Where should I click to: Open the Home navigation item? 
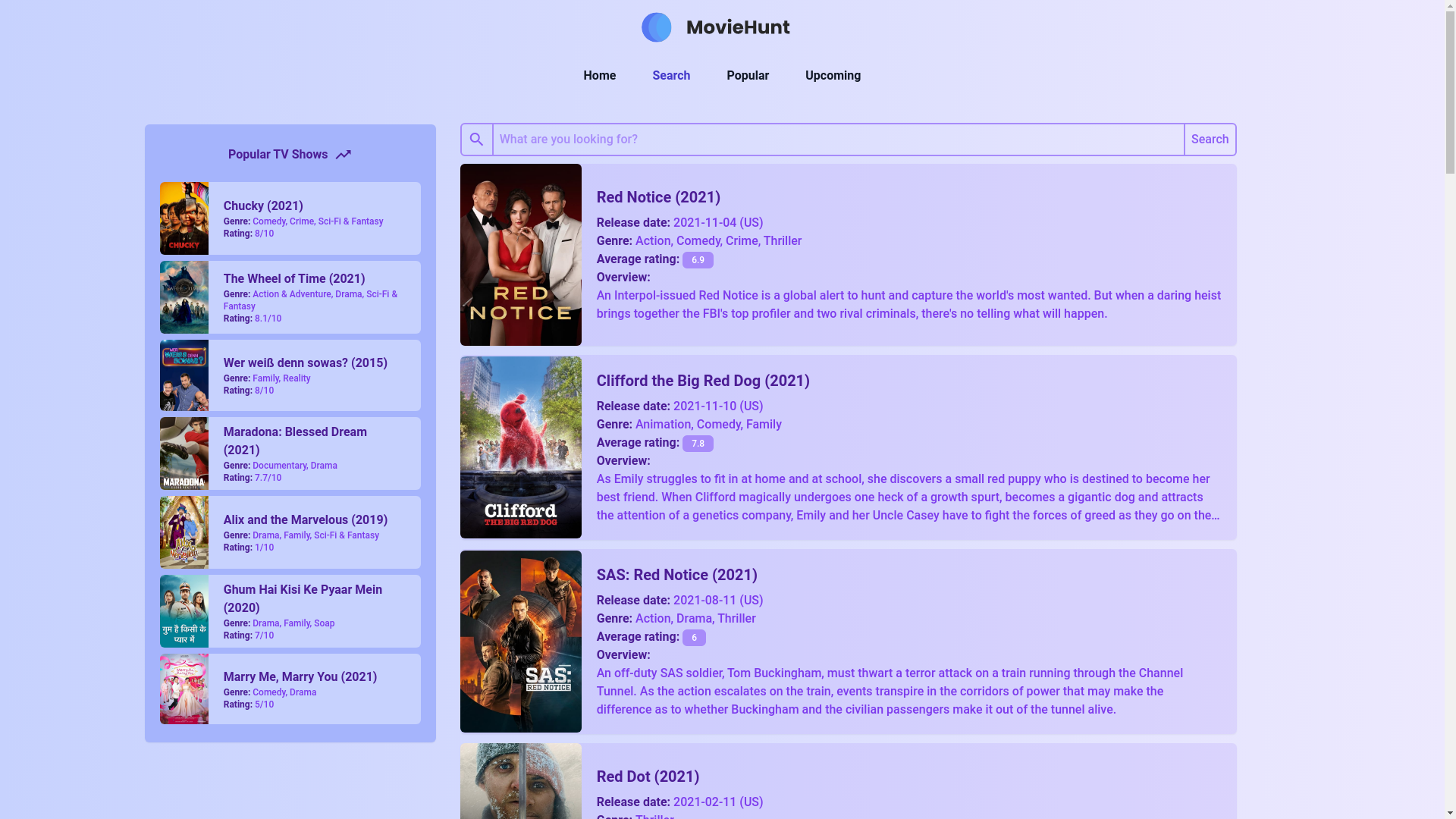(x=599, y=75)
